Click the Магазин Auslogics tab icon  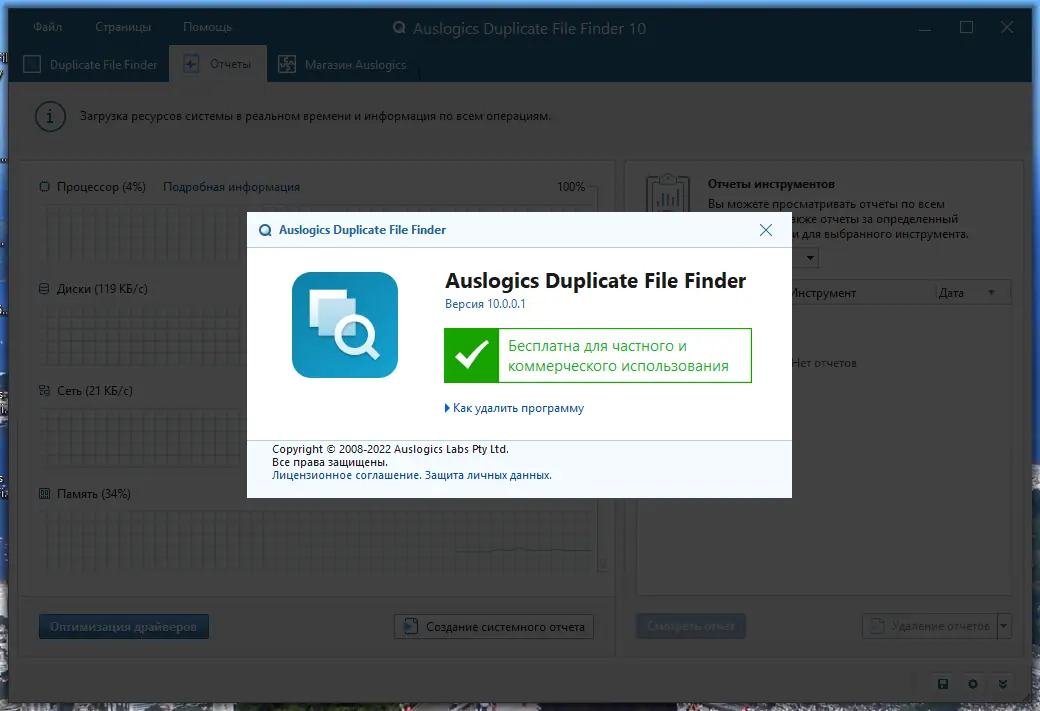(287, 64)
